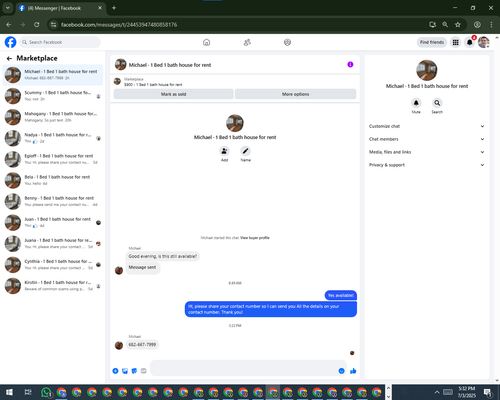Open the account profile picture menu

point(483,42)
